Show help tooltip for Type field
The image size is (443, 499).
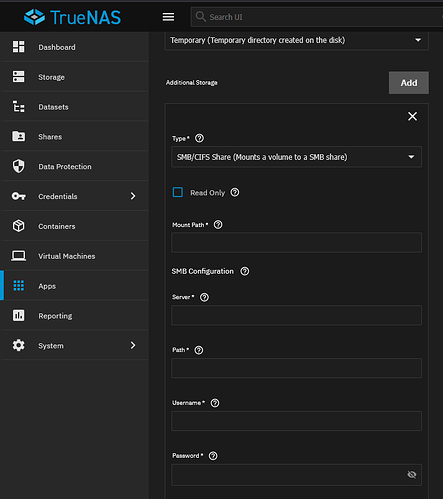click(x=199, y=138)
